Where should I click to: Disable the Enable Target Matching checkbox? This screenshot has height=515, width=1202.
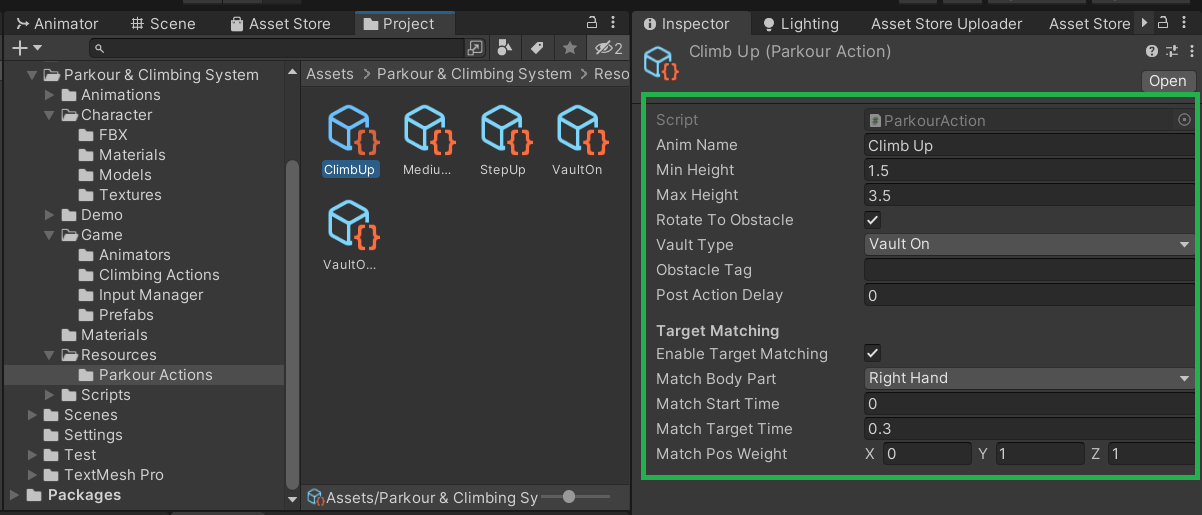873,354
